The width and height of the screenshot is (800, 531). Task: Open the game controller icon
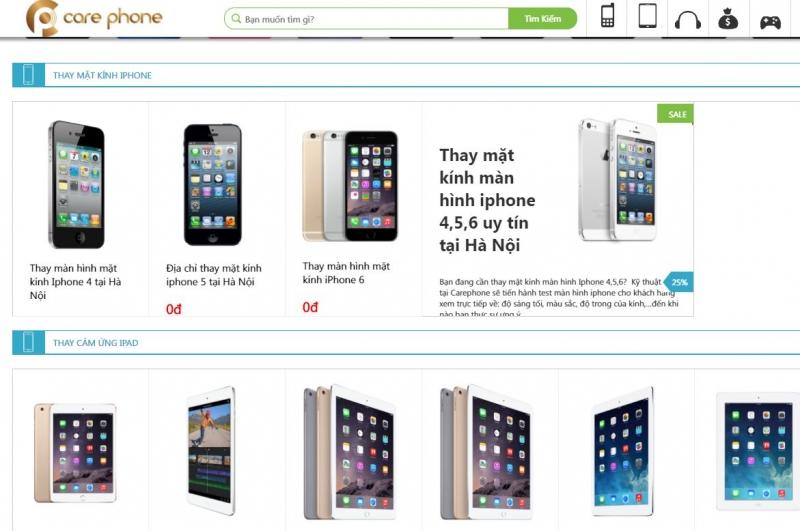[770, 22]
